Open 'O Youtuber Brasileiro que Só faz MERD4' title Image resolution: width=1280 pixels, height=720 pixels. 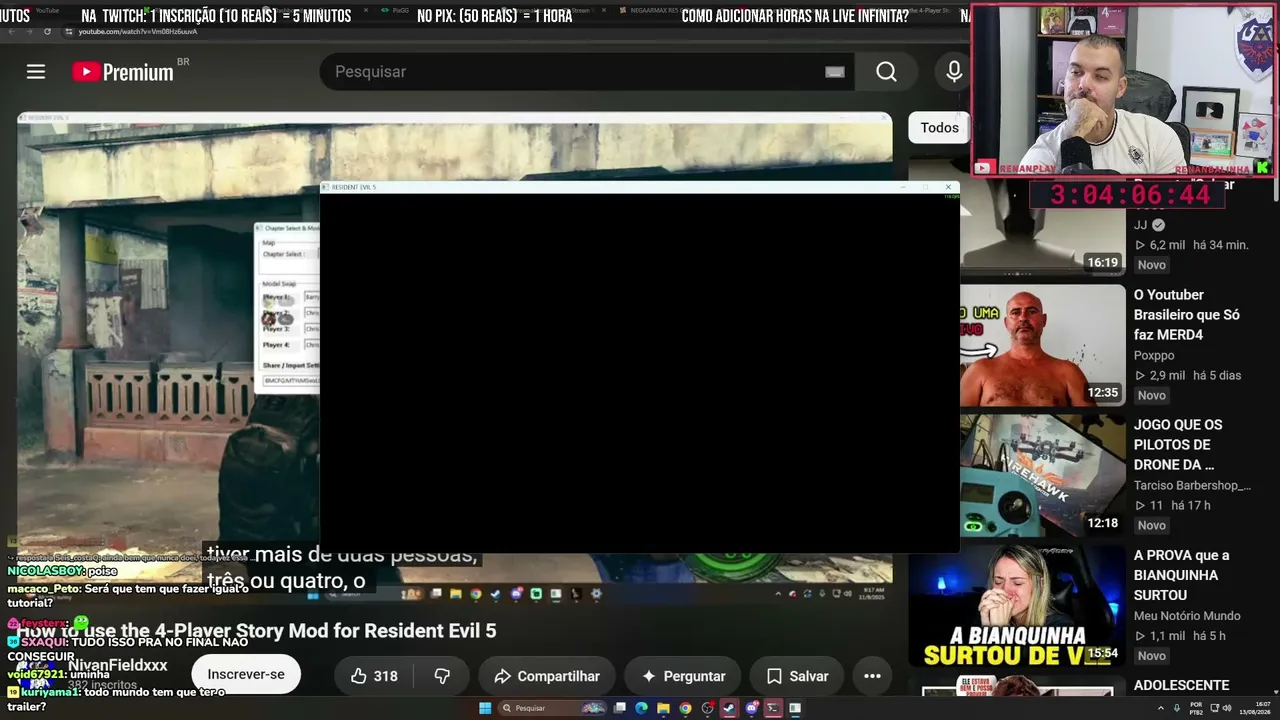pos(1187,315)
